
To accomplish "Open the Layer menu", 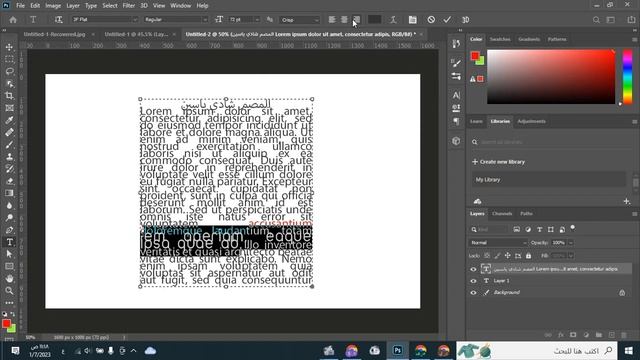I will pos(73,6).
